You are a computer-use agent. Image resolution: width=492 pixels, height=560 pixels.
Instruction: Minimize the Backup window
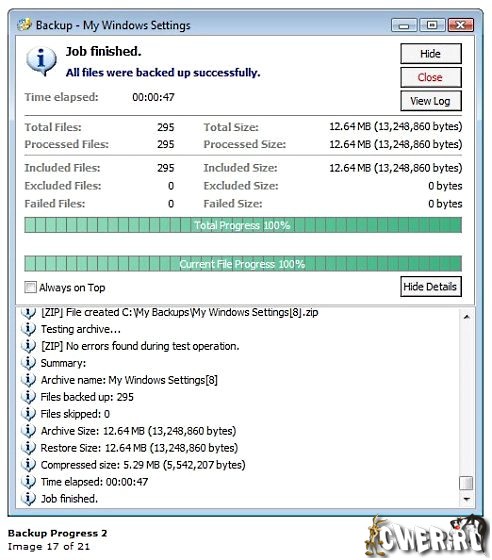click(404, 25)
